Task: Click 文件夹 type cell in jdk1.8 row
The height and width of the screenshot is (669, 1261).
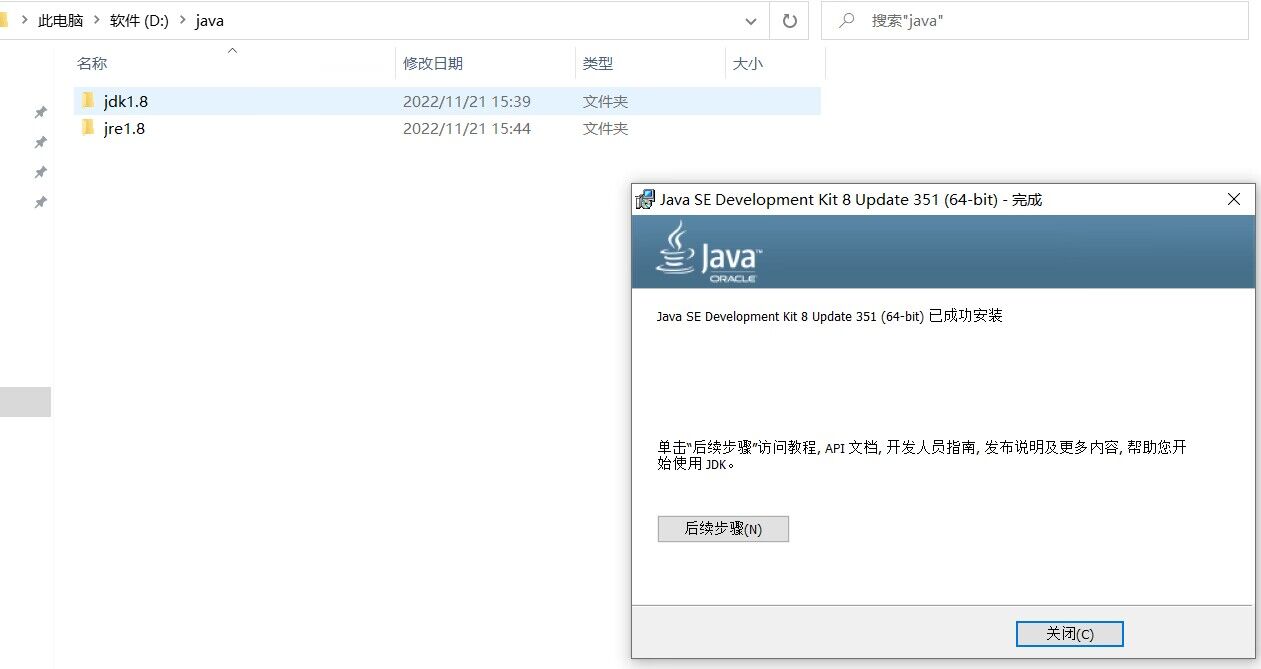Action: point(606,101)
